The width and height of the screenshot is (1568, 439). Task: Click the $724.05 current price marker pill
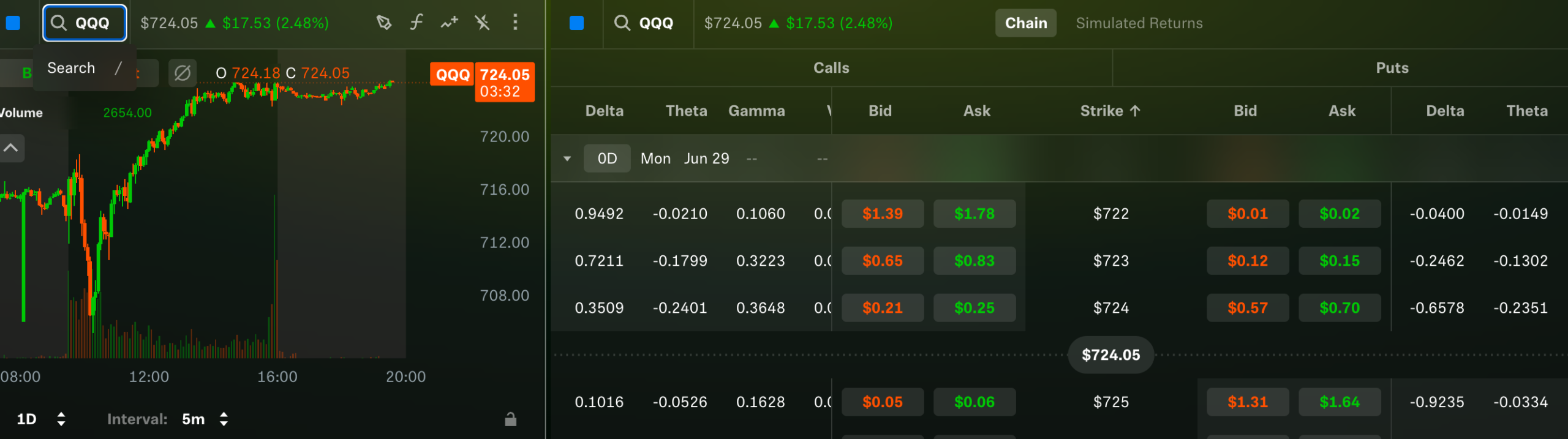click(x=1111, y=355)
